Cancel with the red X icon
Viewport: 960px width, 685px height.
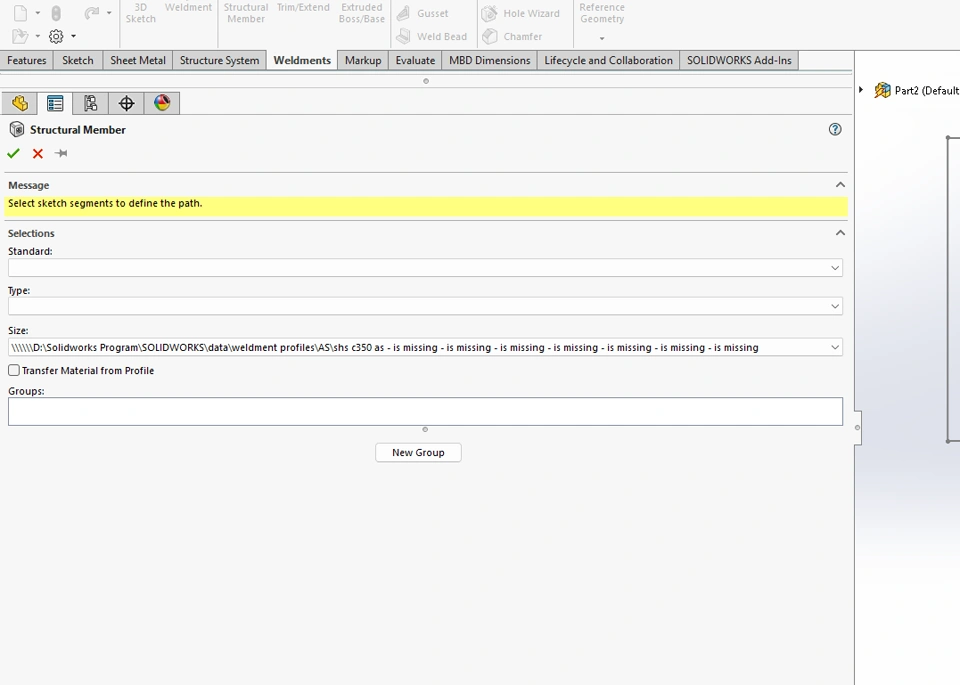click(38, 153)
